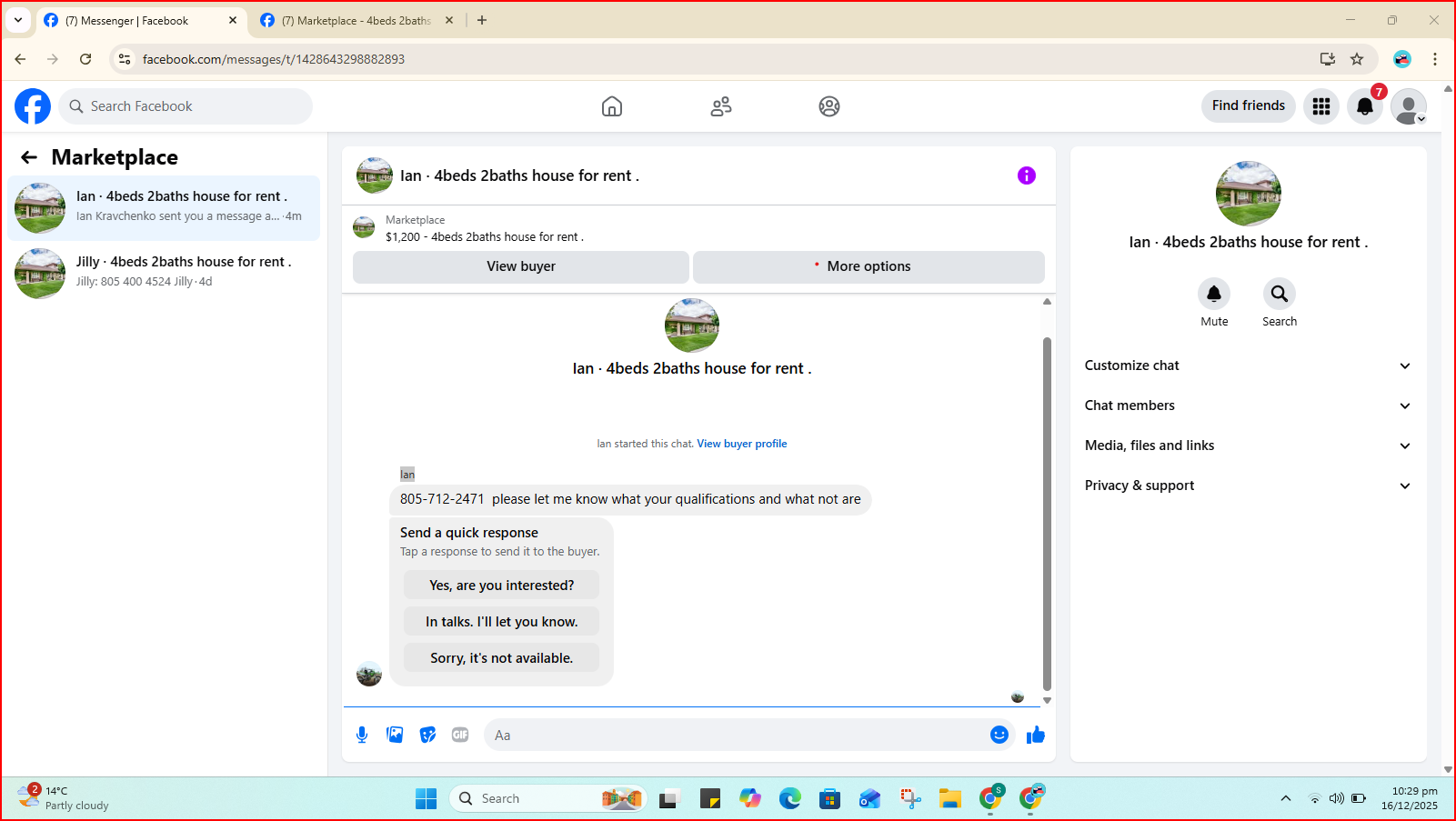Go back using the arrow beside Marketplace
Viewport: 1456px width, 821px height.
29,157
